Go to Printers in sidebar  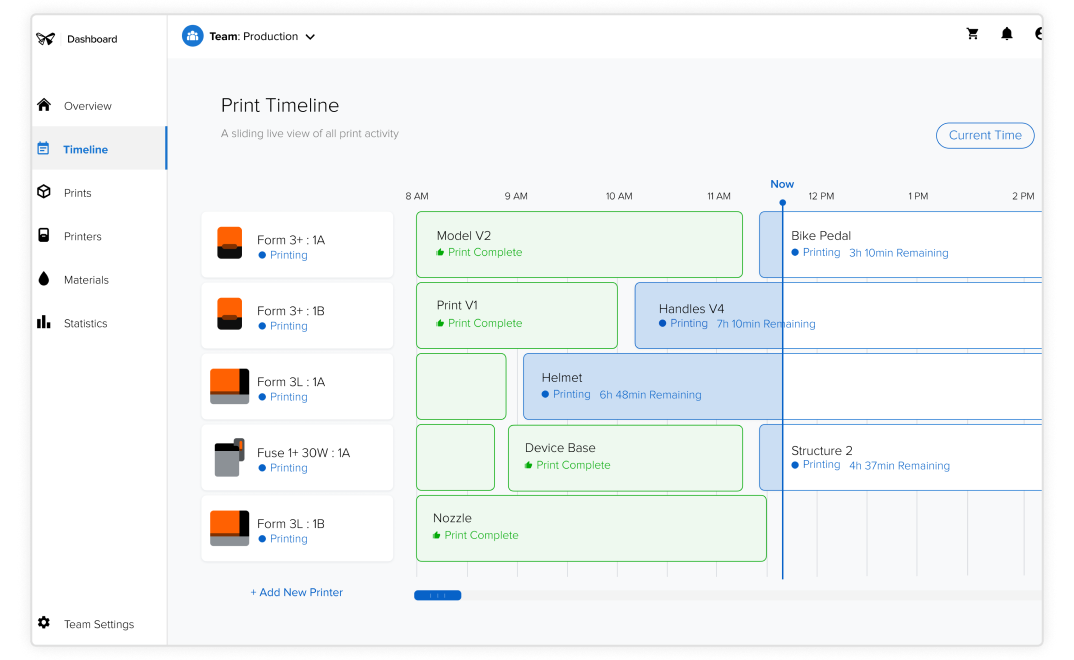(82, 236)
